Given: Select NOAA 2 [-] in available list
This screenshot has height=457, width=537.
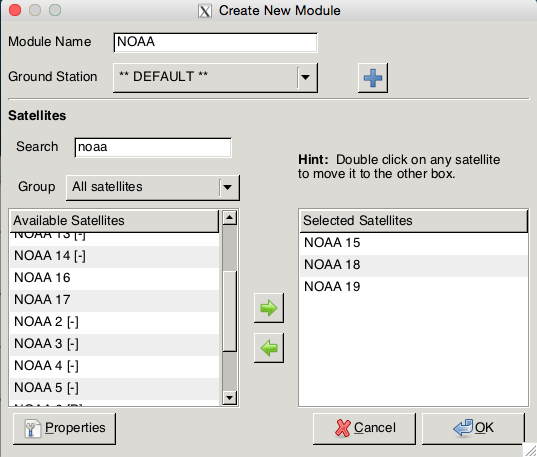Looking at the screenshot, I should coord(114,322).
